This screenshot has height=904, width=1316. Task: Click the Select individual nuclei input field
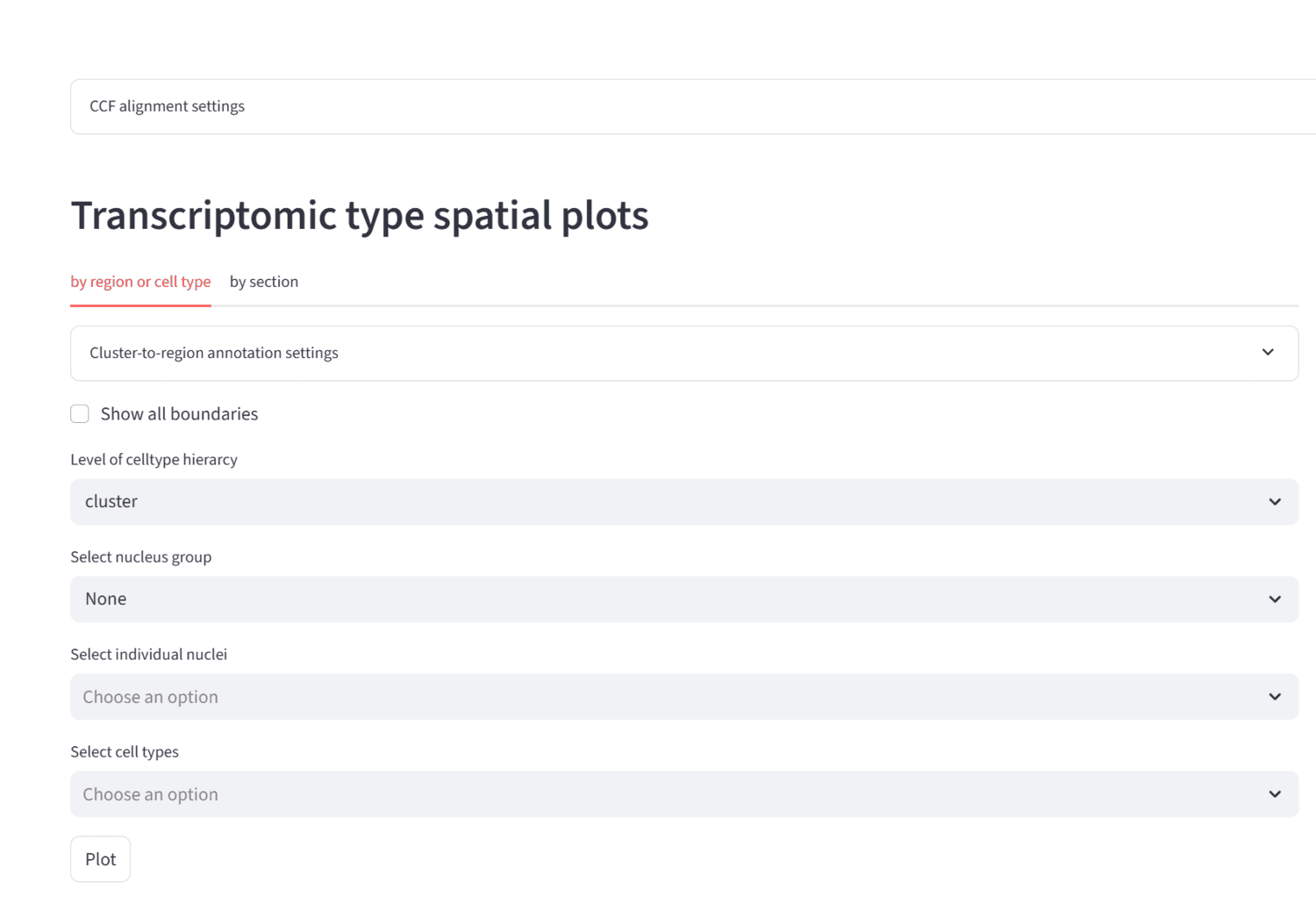pyautogui.click(x=667, y=697)
